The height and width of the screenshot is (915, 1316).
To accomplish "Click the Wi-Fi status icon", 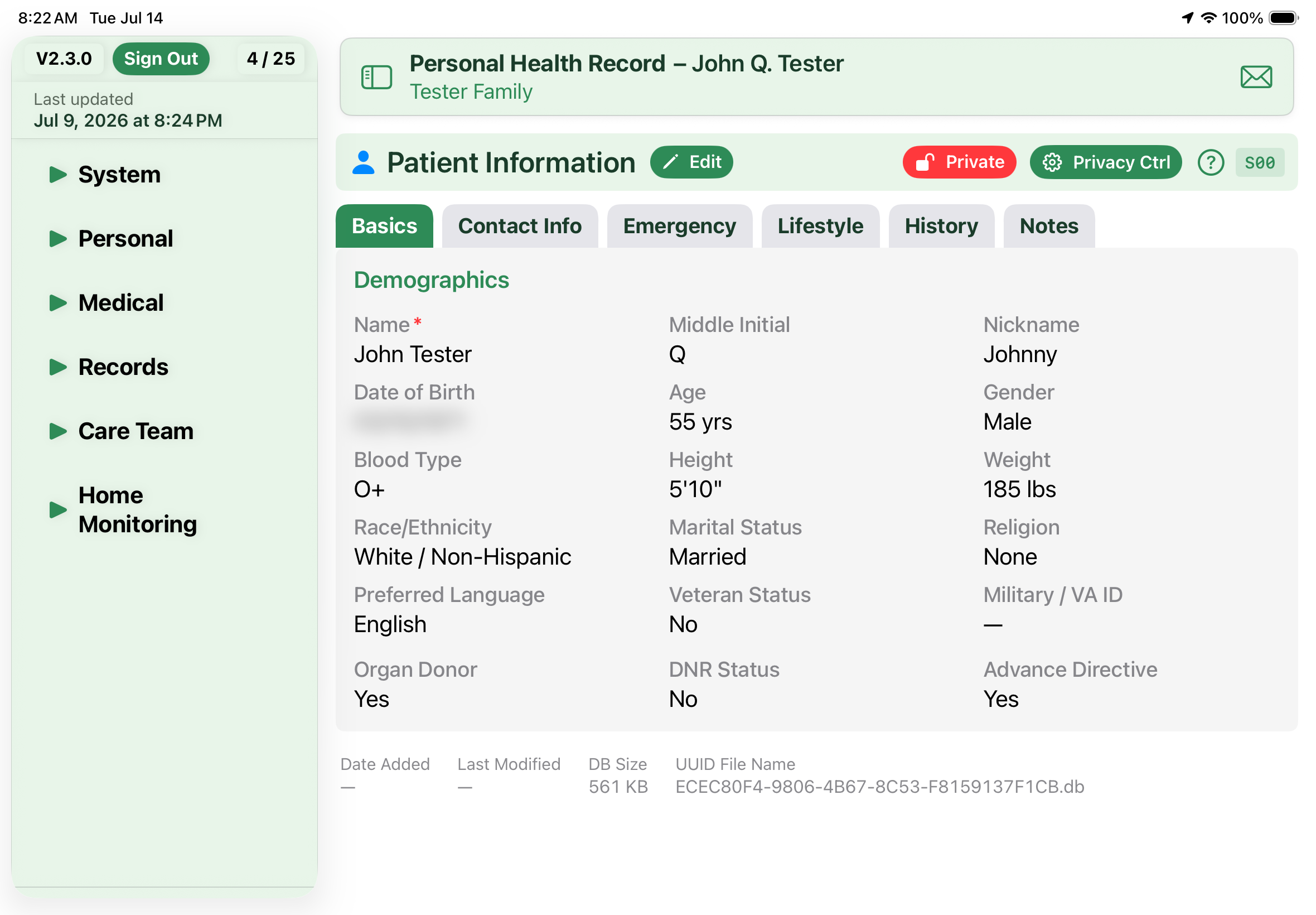I will tap(1208, 18).
